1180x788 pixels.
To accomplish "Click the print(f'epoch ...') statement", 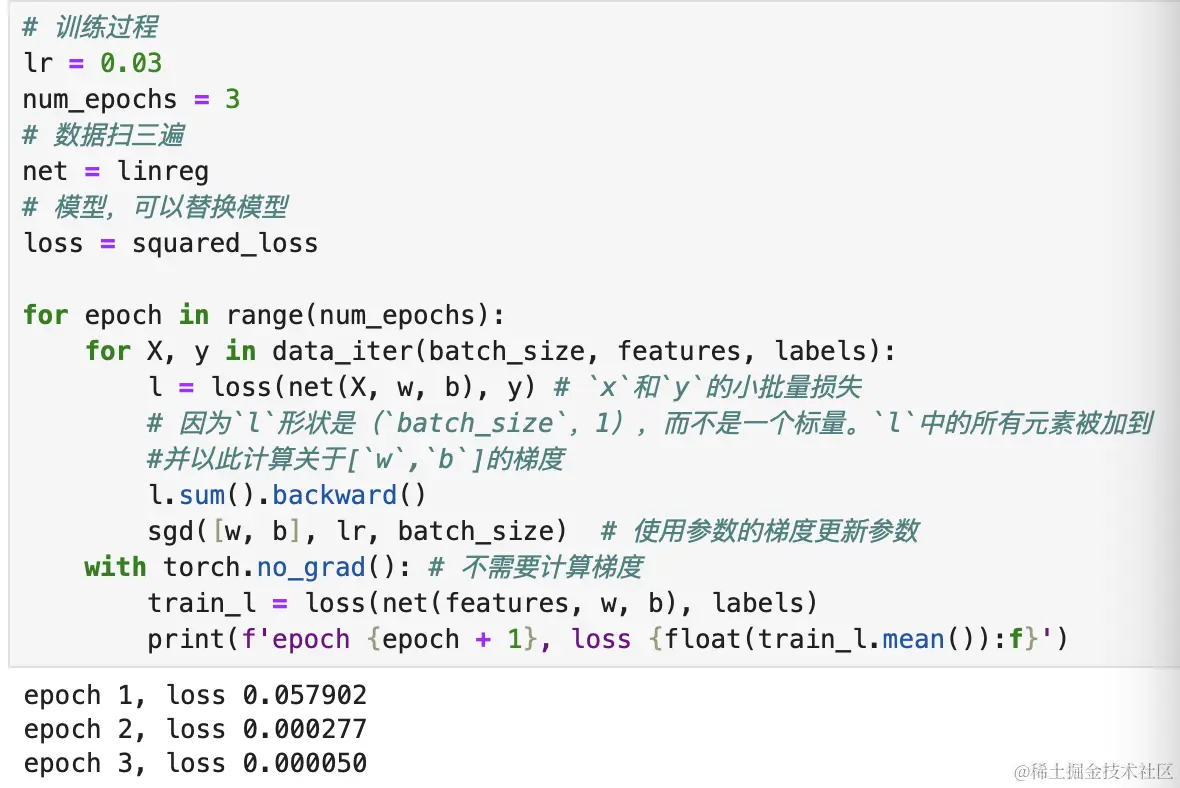I will click(x=608, y=640).
